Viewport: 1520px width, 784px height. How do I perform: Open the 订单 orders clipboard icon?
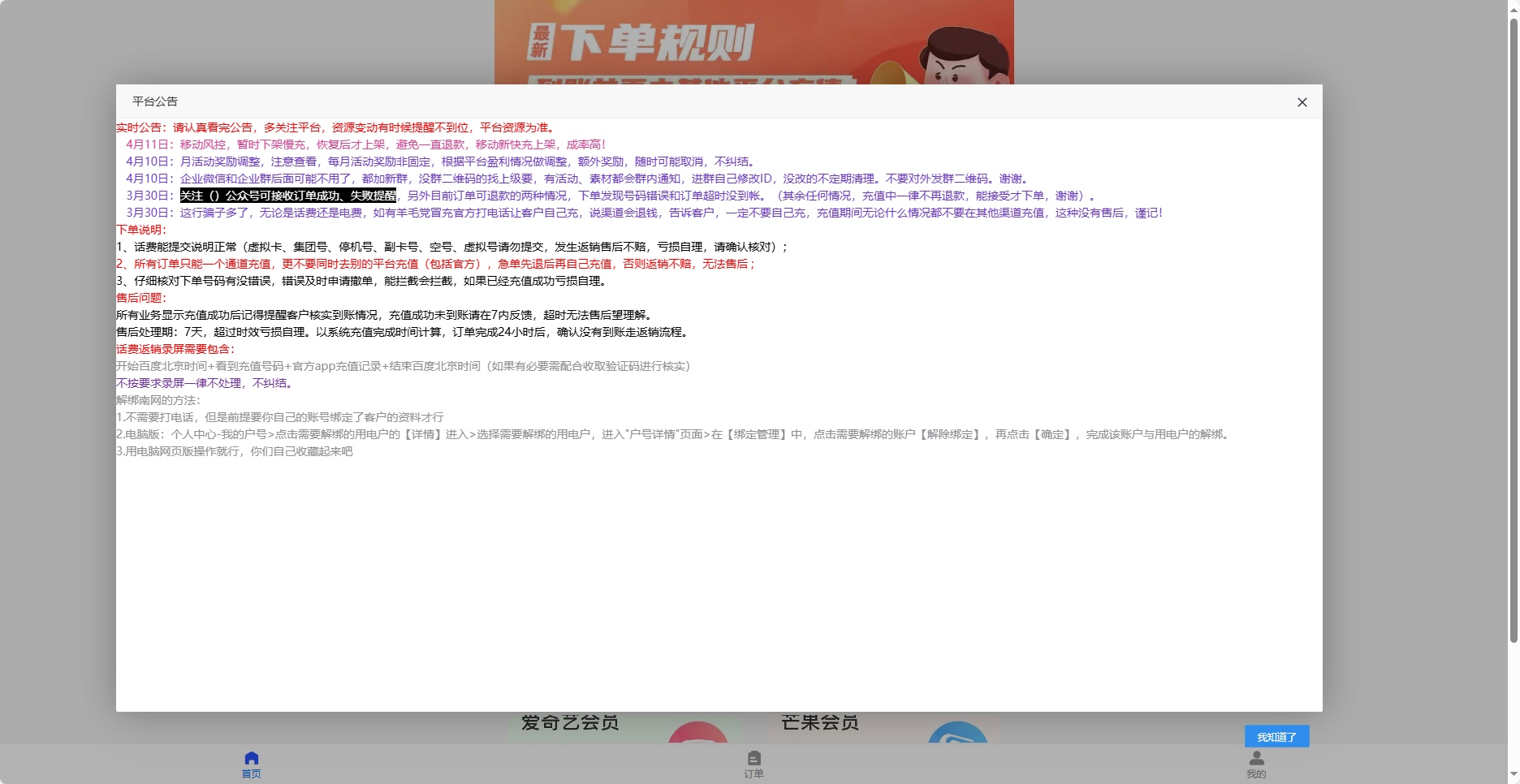[x=754, y=758]
